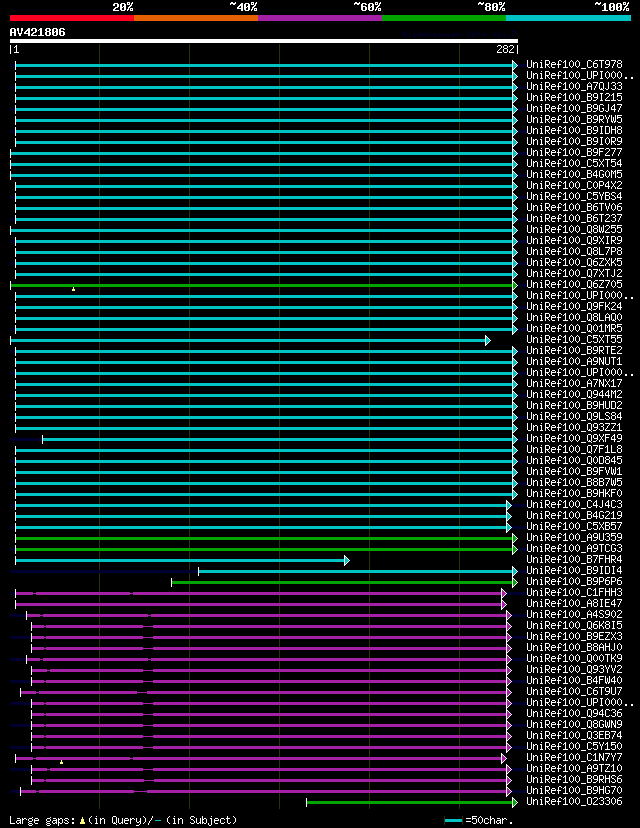The image size is (640, 828).
Task: Click the shorter cyan alignment bar for C5XT55
Action: (250, 341)
